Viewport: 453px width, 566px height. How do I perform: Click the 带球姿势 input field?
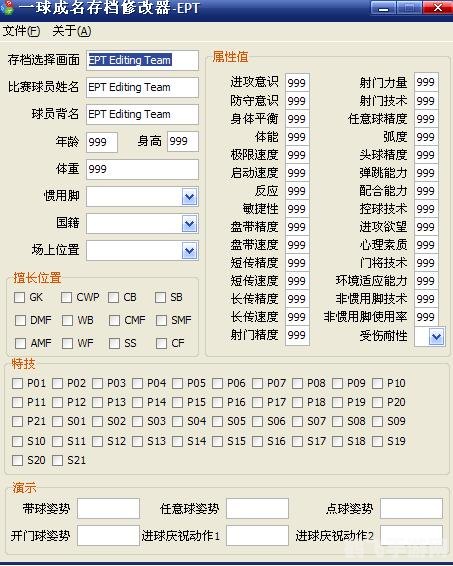click(108, 509)
